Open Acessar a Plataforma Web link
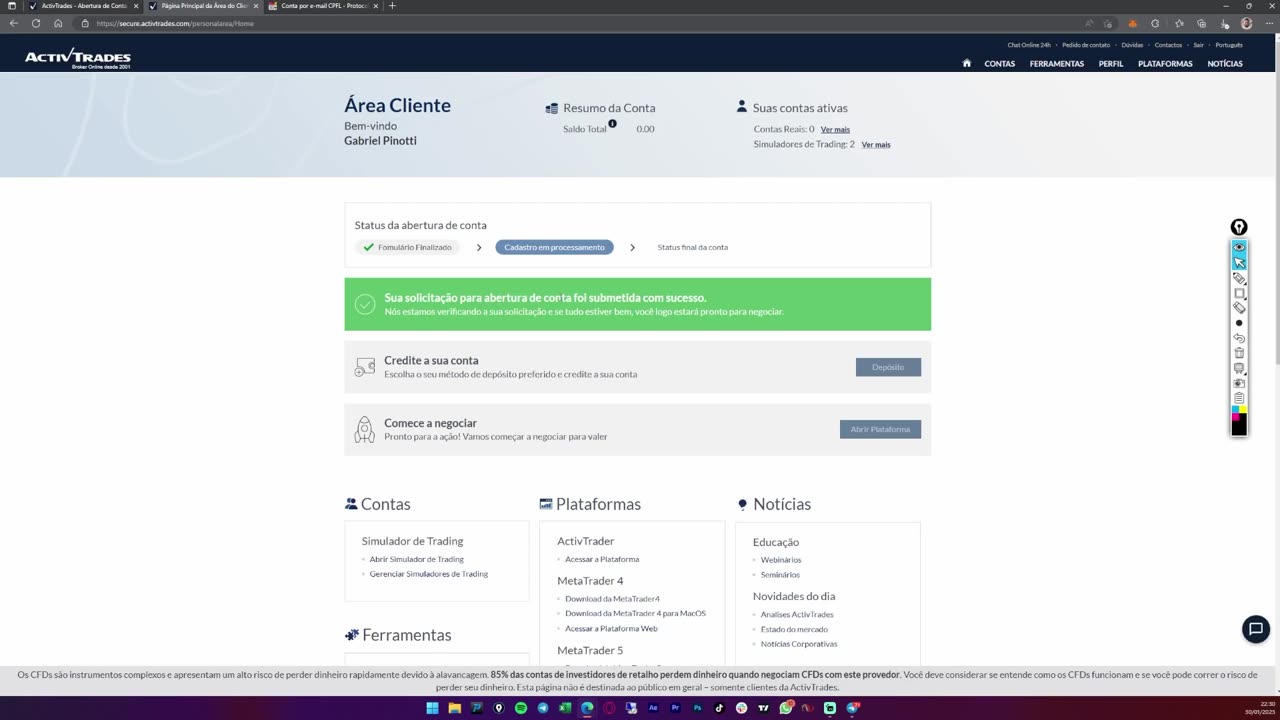The width and height of the screenshot is (1280, 720). [x=611, y=628]
